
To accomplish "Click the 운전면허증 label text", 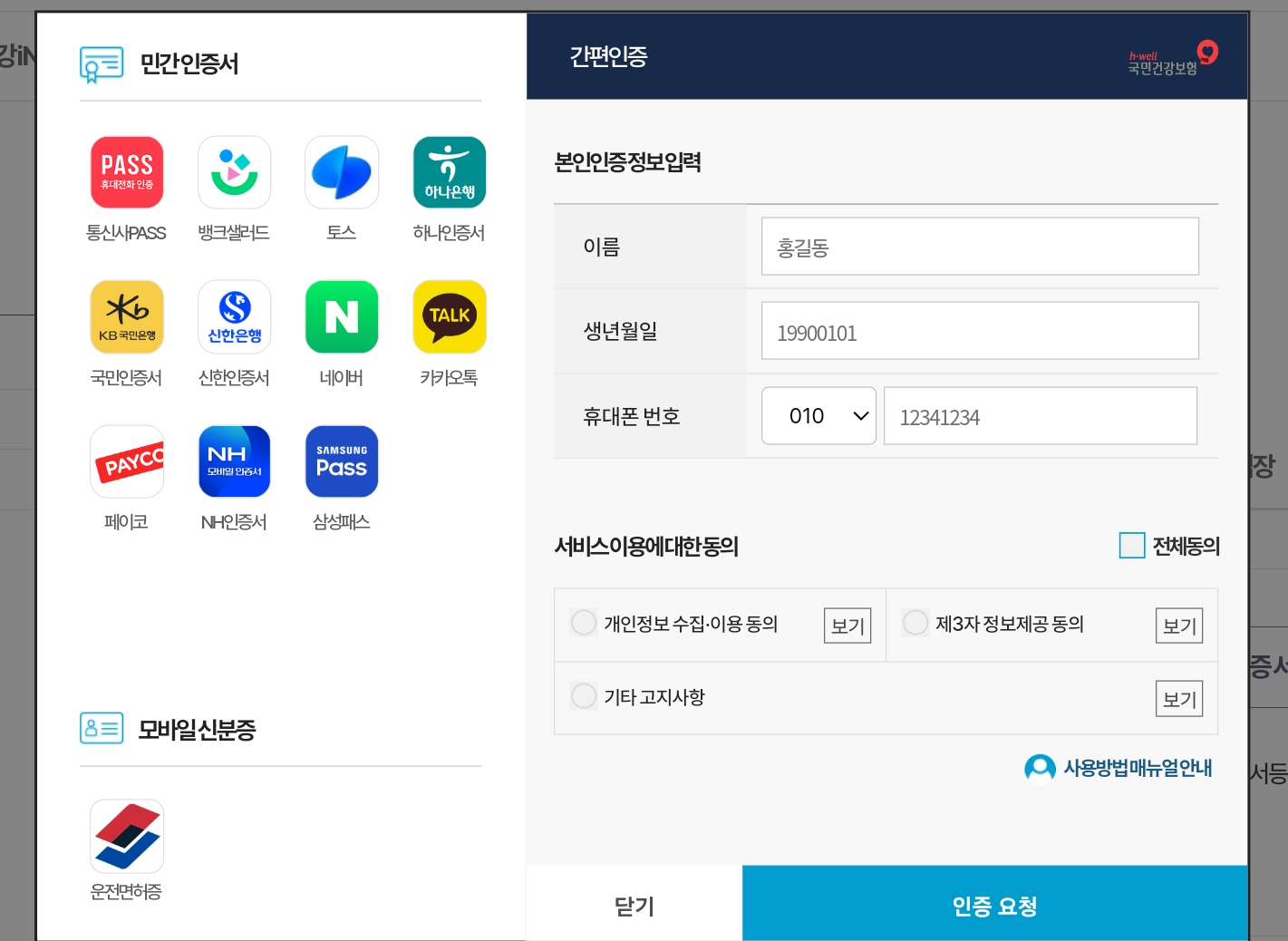I will click(126, 891).
